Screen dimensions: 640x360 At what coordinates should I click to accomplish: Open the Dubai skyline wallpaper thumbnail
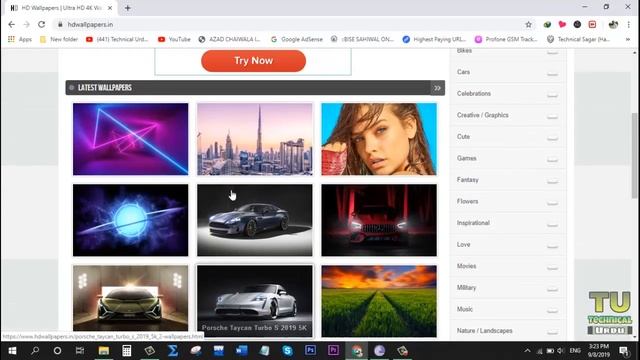click(255, 139)
